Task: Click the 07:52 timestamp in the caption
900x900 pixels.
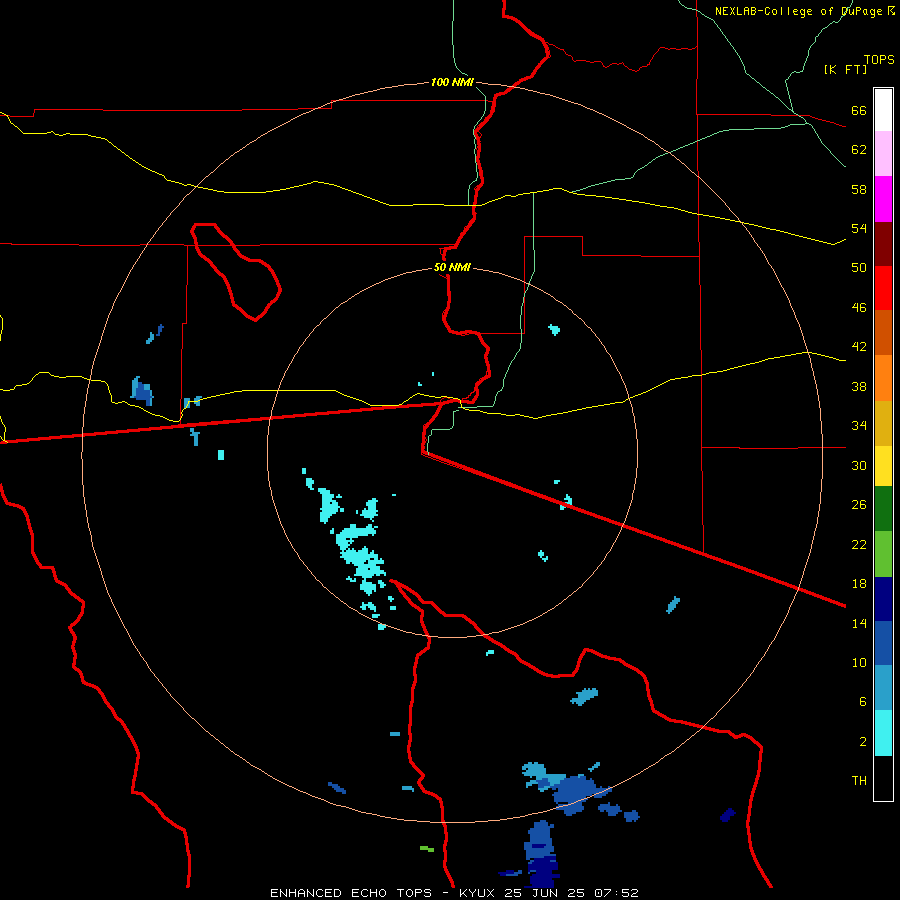Action: click(616, 893)
